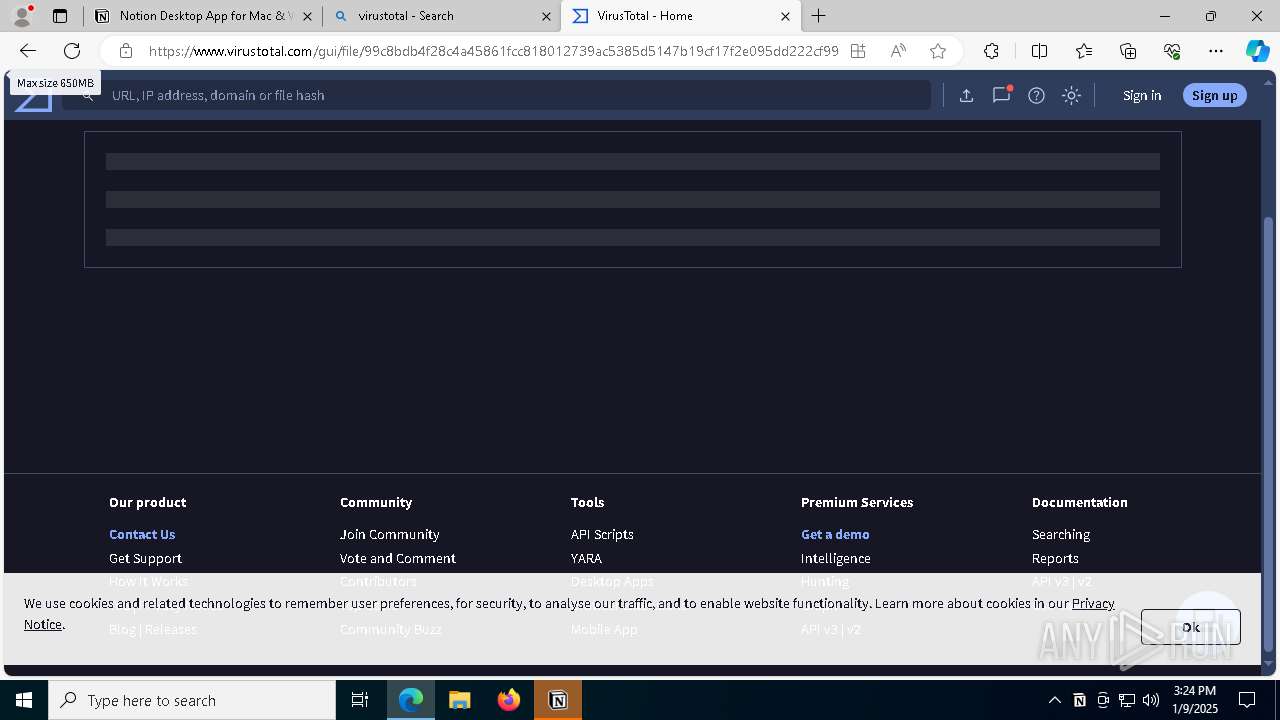Open File Explorer from the taskbar
The width and height of the screenshot is (1280, 720).
click(x=460, y=700)
